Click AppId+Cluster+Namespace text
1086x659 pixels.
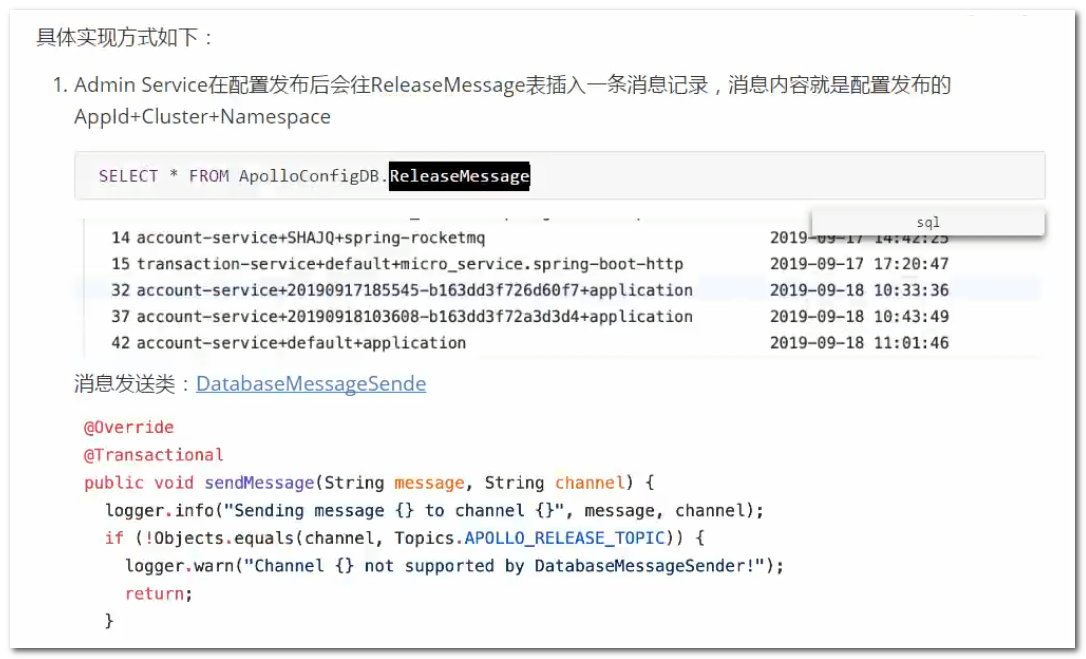[202, 116]
